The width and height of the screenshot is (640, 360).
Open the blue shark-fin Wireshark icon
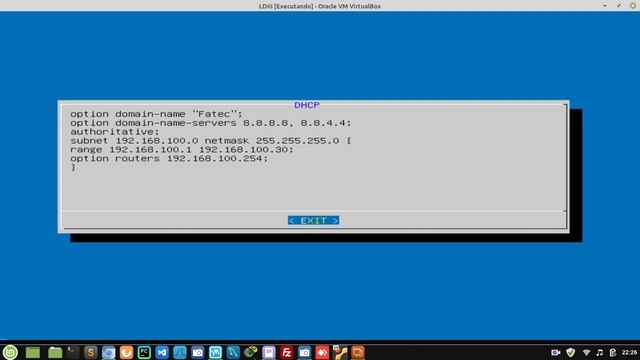coord(180,352)
